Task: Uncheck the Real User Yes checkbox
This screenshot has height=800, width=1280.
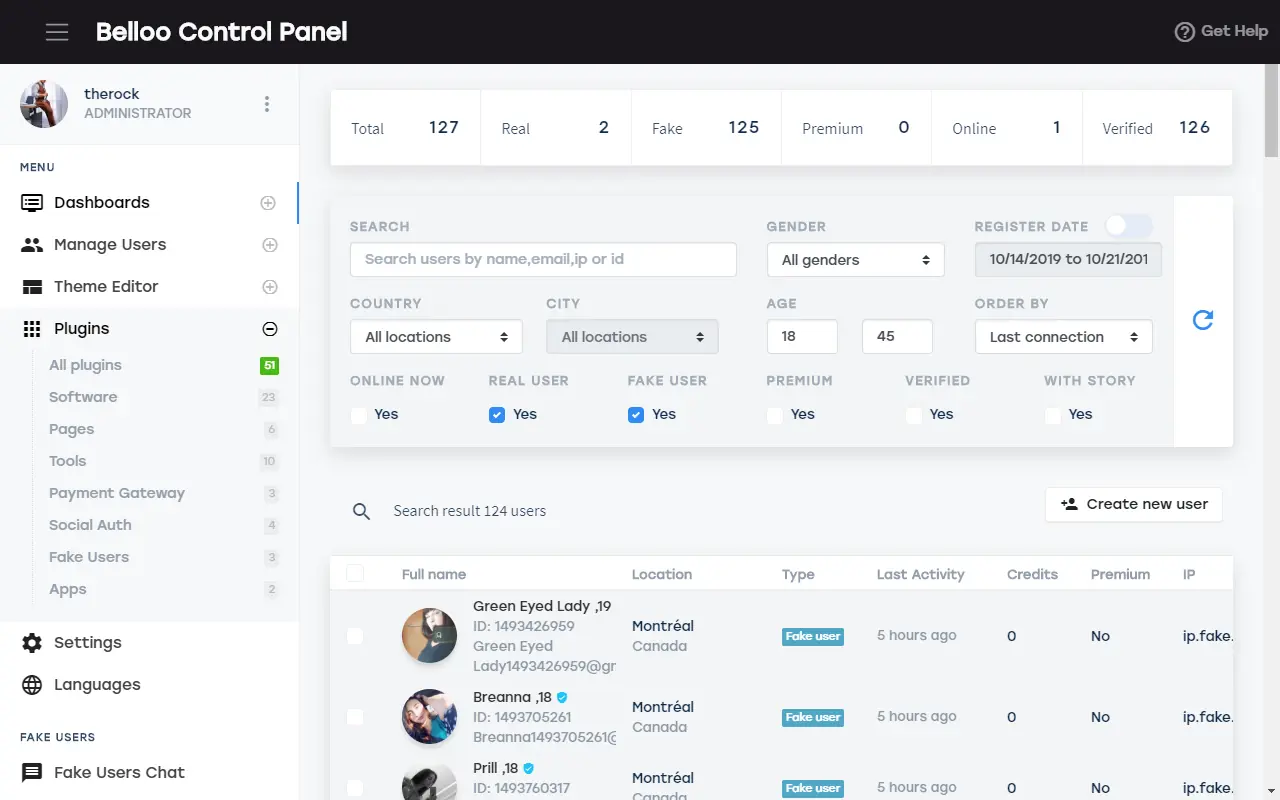Action: [497, 415]
